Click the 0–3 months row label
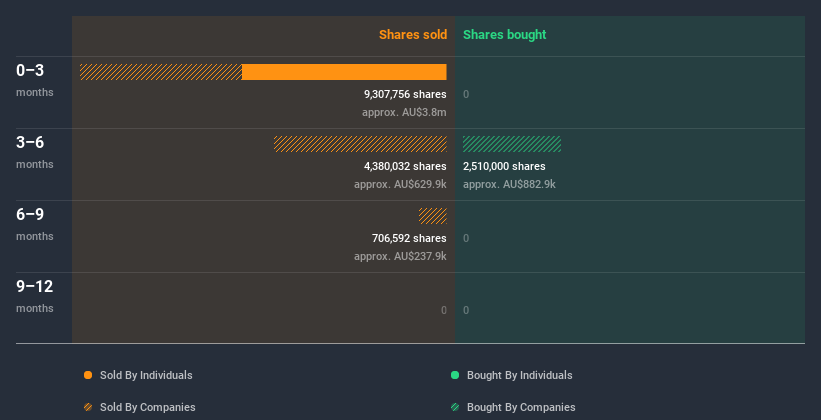This screenshot has height=420, width=821. [35, 80]
